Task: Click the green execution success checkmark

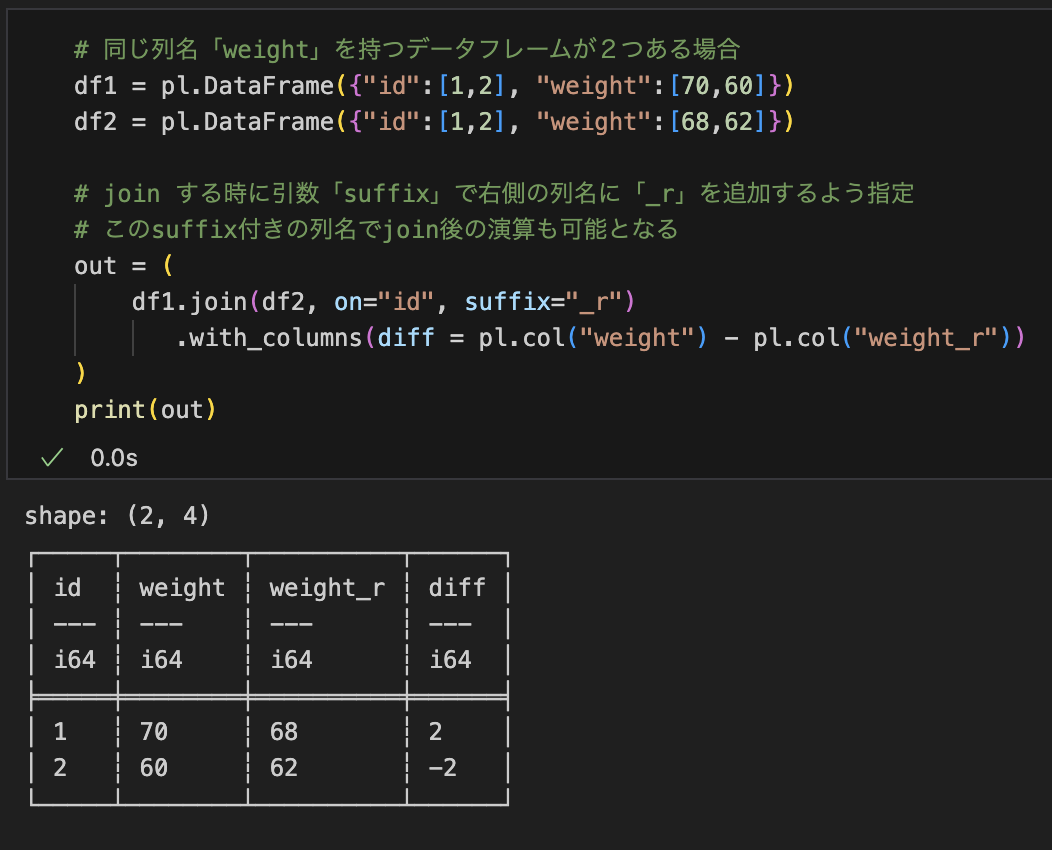Action: (51, 458)
